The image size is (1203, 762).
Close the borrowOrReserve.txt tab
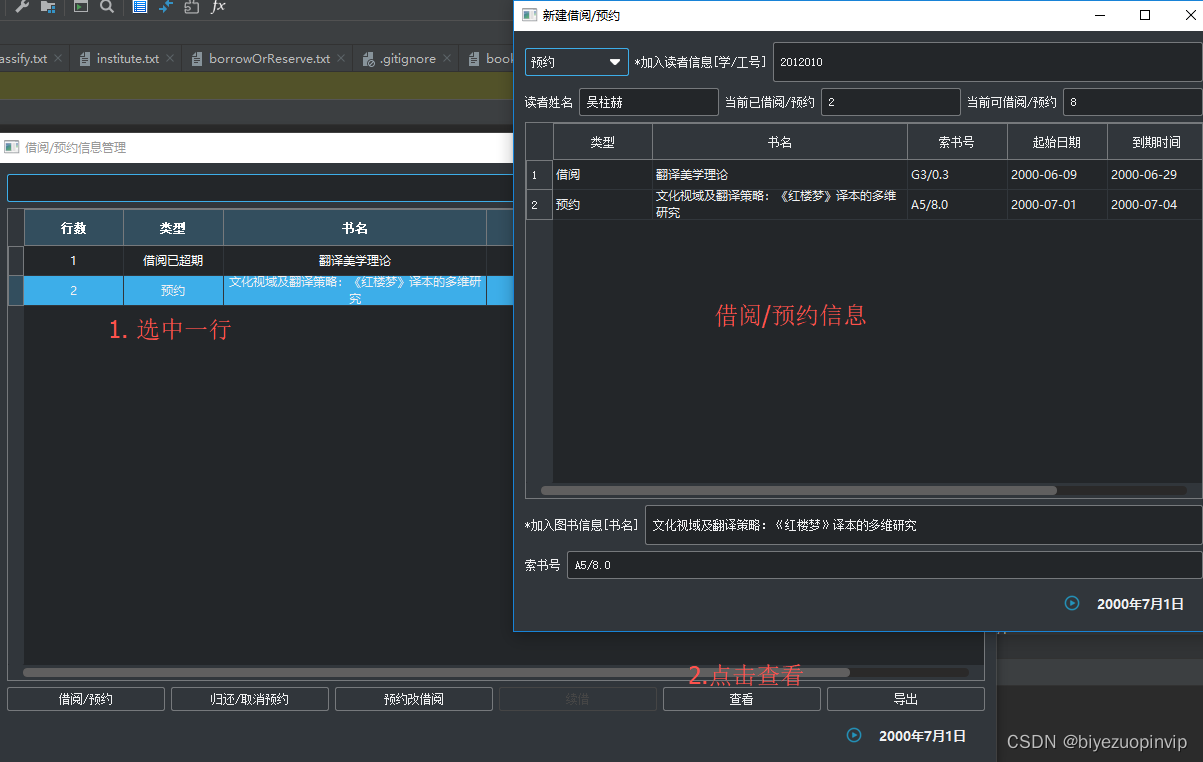coord(341,59)
